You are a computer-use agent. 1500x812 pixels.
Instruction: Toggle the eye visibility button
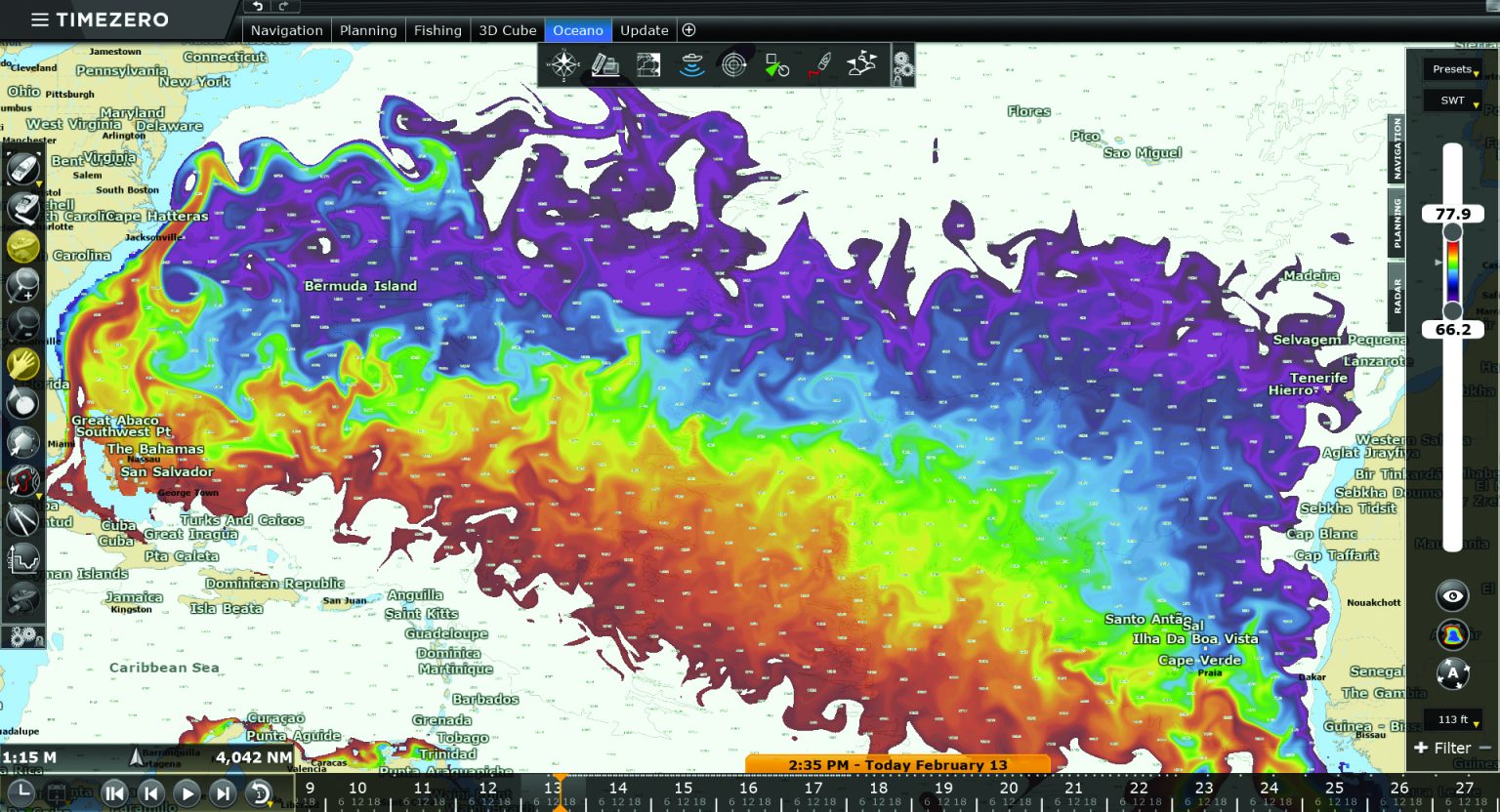coord(1452,596)
